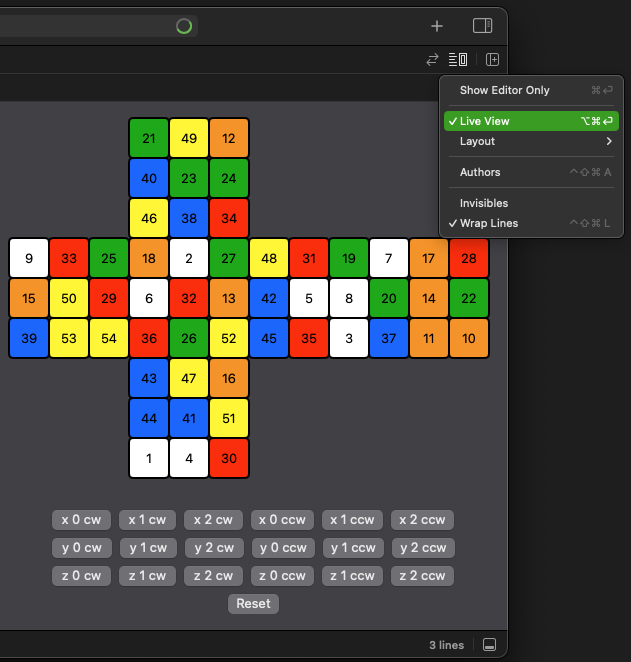Click the z 1 ccw button

[352, 576]
